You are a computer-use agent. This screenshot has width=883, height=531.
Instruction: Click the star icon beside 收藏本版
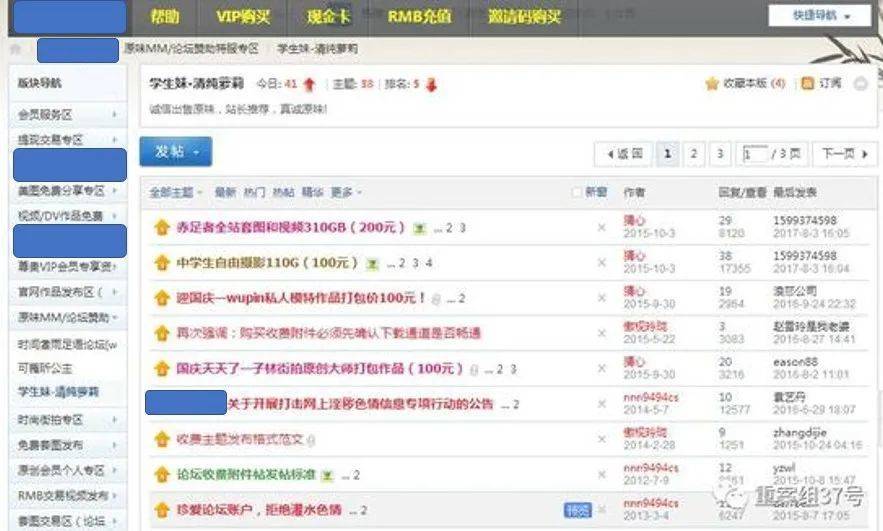coord(712,84)
